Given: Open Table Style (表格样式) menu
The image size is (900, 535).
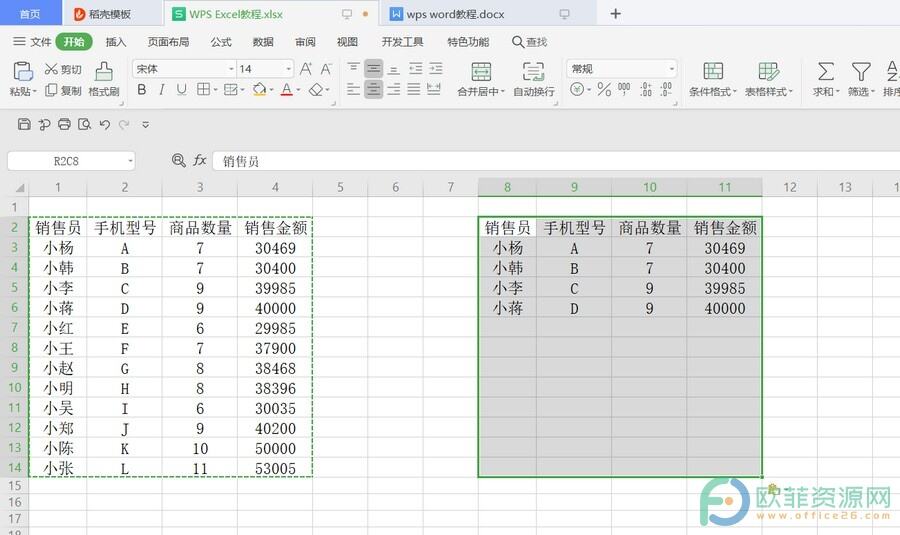Looking at the screenshot, I should click(769, 79).
